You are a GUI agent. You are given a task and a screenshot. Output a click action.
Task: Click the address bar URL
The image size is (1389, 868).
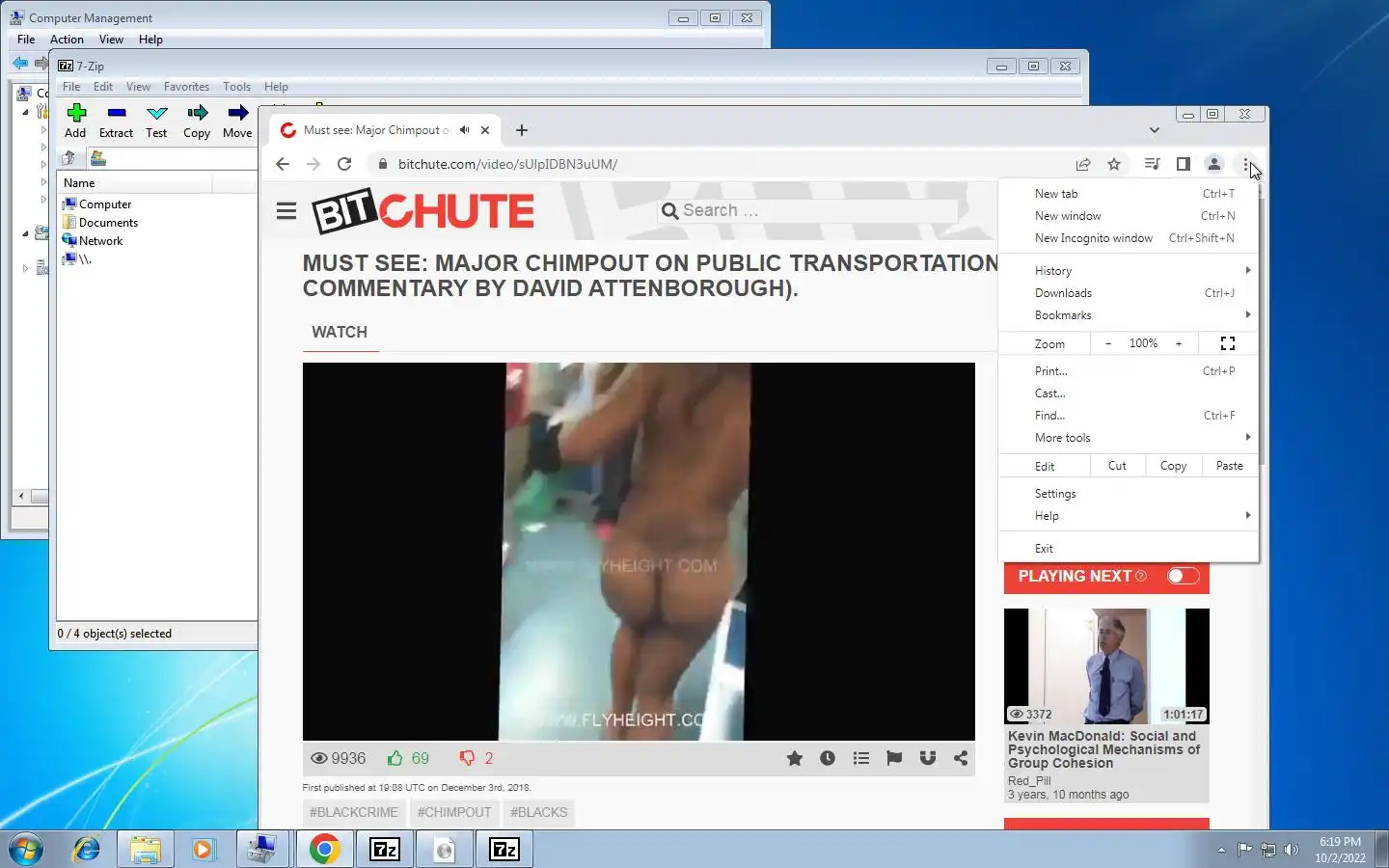507,164
